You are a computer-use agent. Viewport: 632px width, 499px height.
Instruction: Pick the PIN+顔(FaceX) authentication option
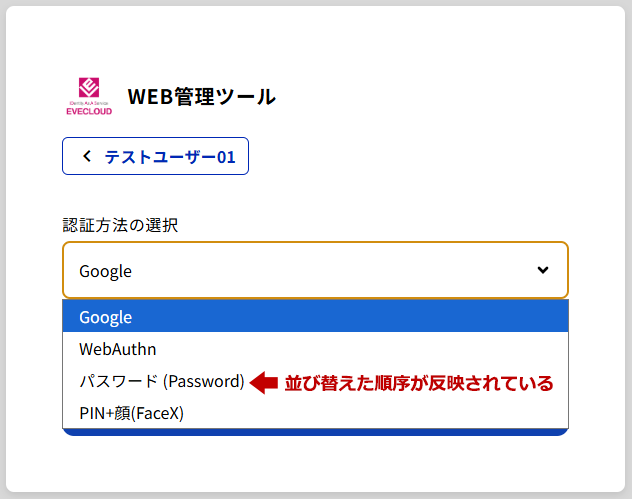click(x=132, y=412)
